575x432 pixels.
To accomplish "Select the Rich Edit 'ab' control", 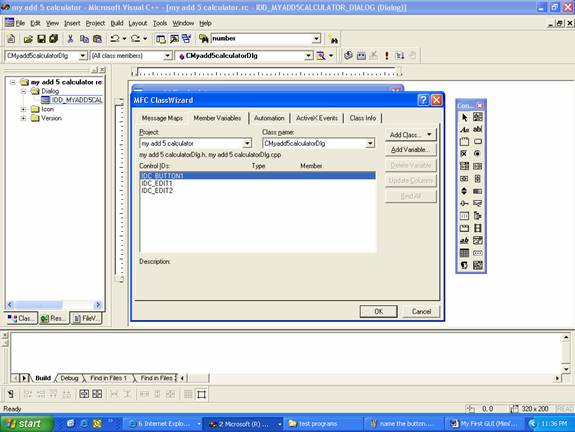I will [x=465, y=241].
